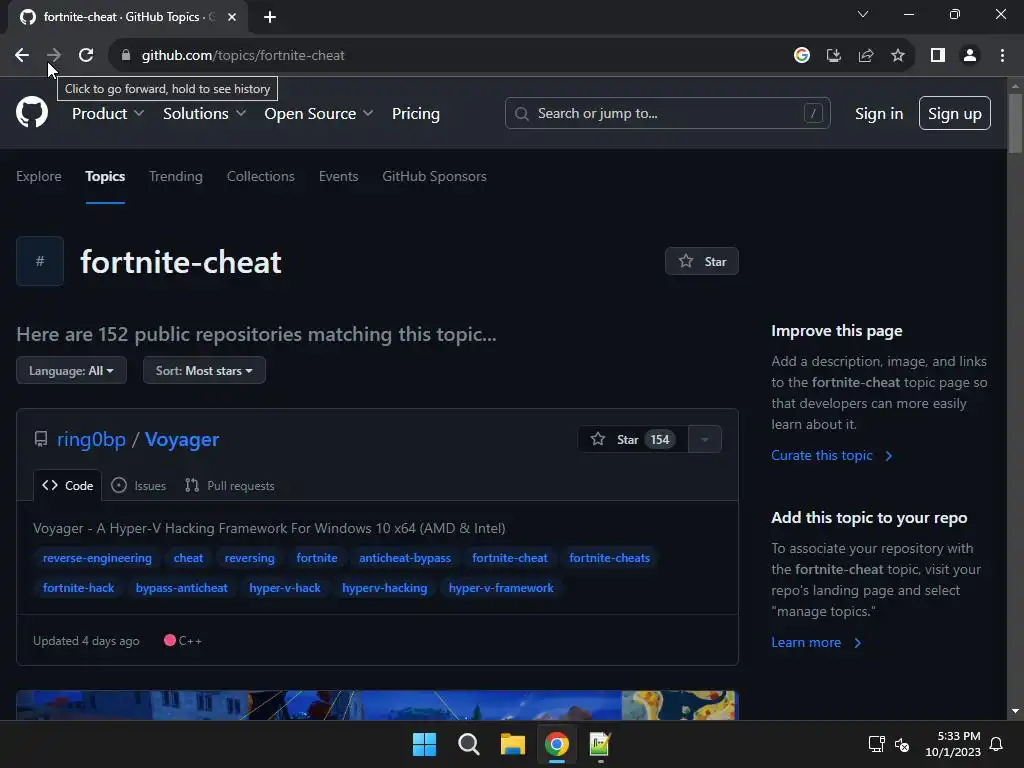Click muted volume tray icon
Viewport: 1024px width, 768px height.
click(902, 744)
